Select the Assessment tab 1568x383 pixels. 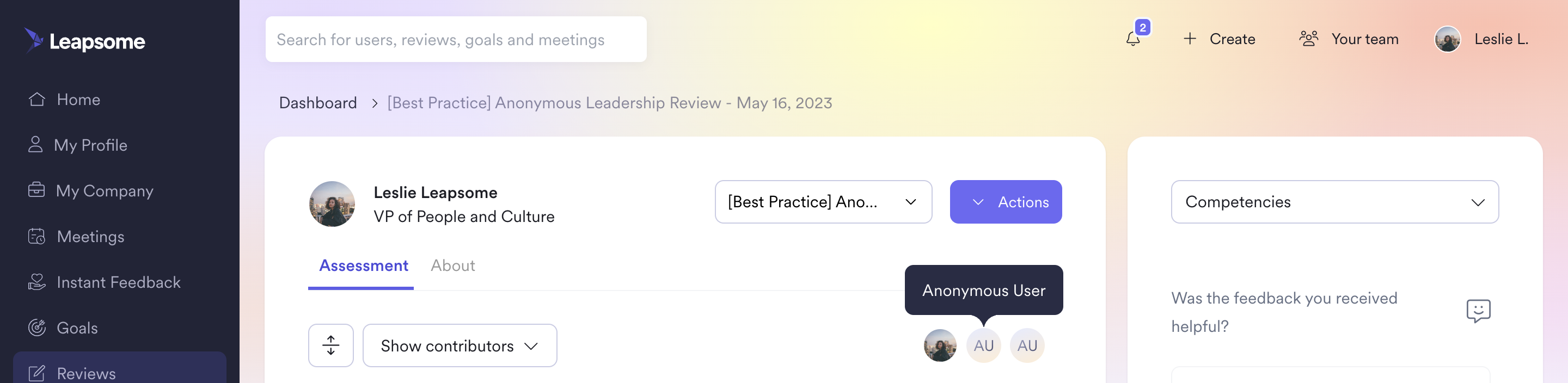point(363,265)
